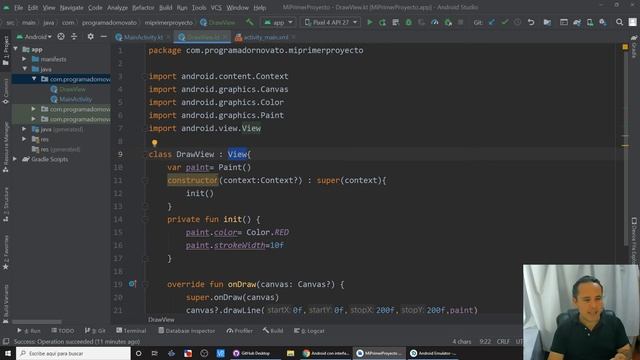Expand the Gradle Scripts node
640x360 pixels.
pyautogui.click(x=15, y=159)
